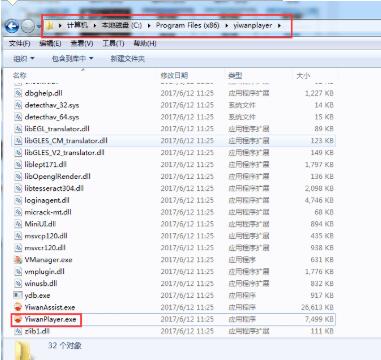This screenshot has height=360, width=381.
Task: Go back with the blue Back arrow
Action: (x=12, y=26)
